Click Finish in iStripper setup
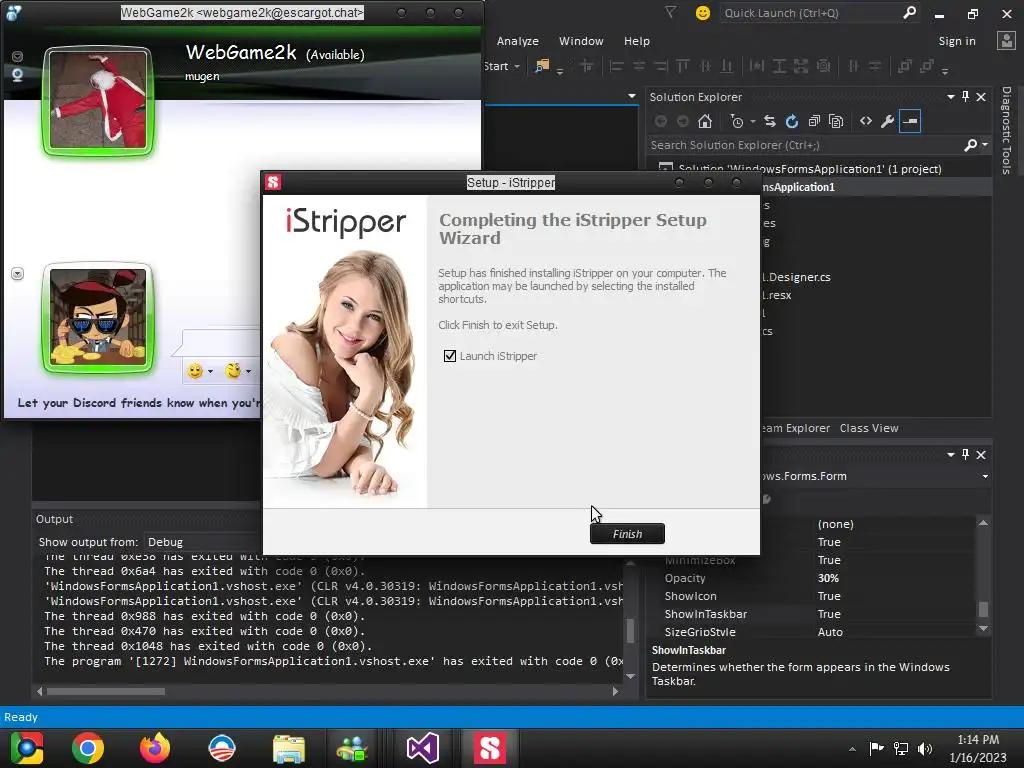This screenshot has width=1024, height=768. 627,534
